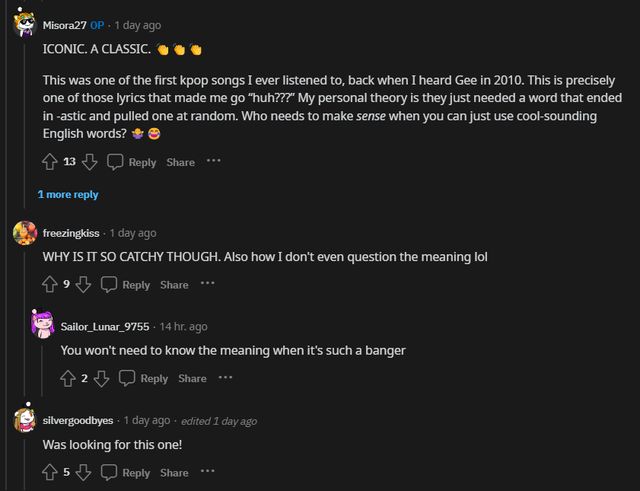Image resolution: width=640 pixels, height=491 pixels.
Task: Downvote freezingkiss's comment
Action: coord(84,284)
